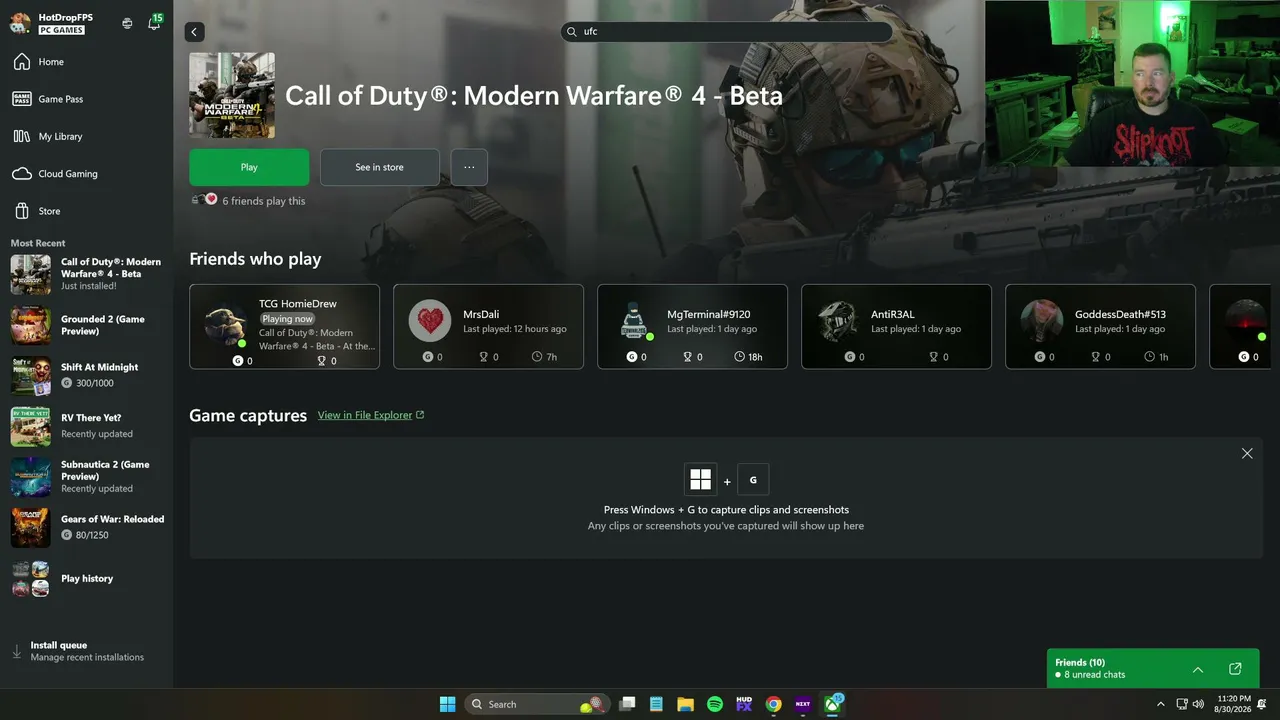Screen dimensions: 1280x720
Task: Open the NEXT app on the taskbar
Action: point(802,704)
